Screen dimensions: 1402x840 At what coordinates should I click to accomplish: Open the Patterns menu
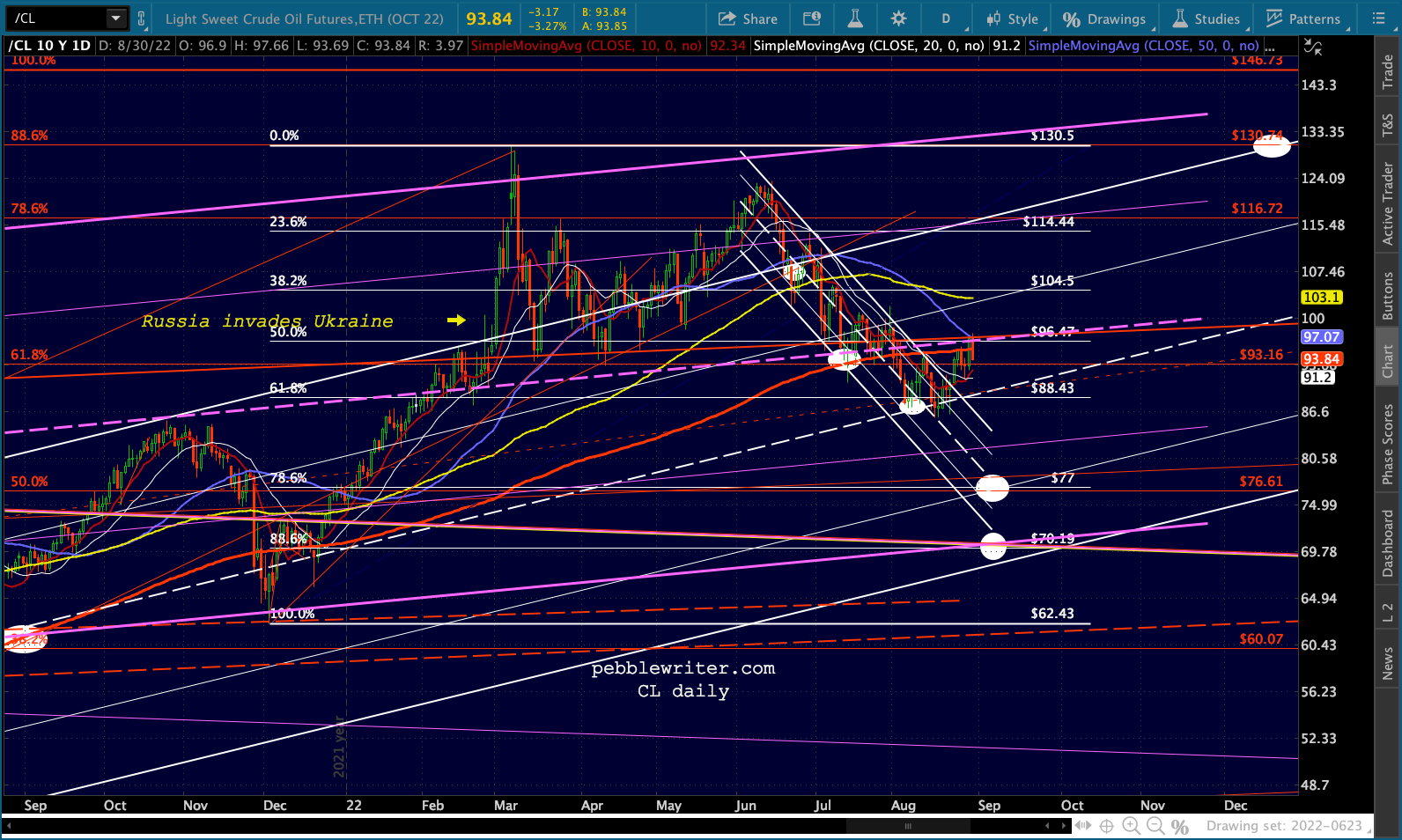coord(1303,18)
